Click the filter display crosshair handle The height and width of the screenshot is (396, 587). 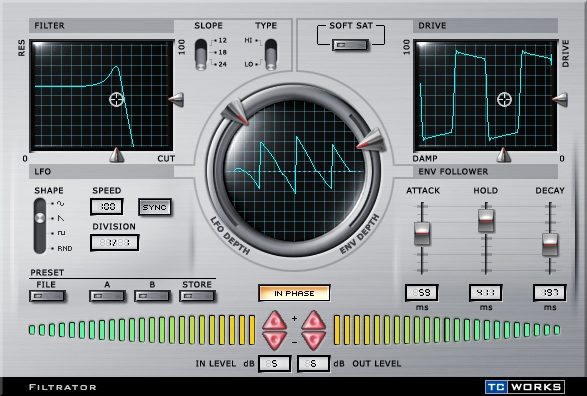116,100
